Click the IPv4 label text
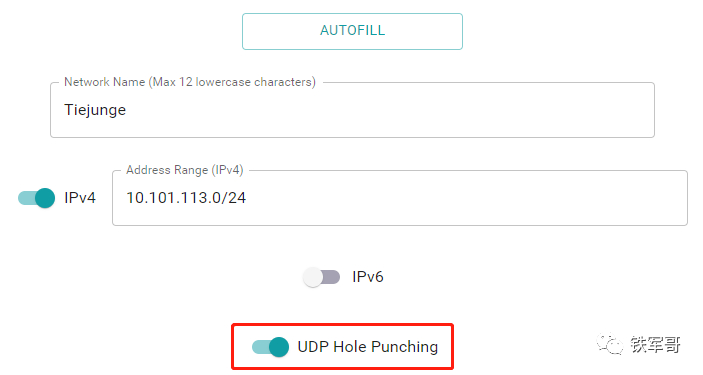 tap(80, 198)
